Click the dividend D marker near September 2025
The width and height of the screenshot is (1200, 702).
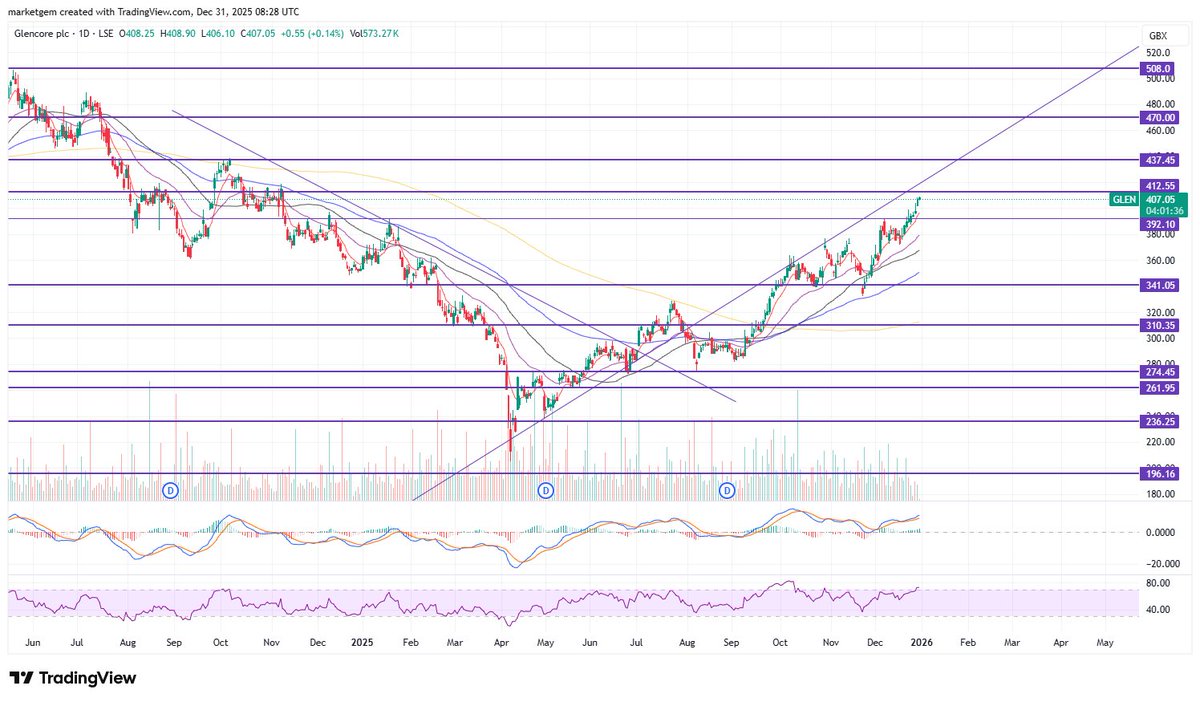pyautogui.click(x=726, y=491)
